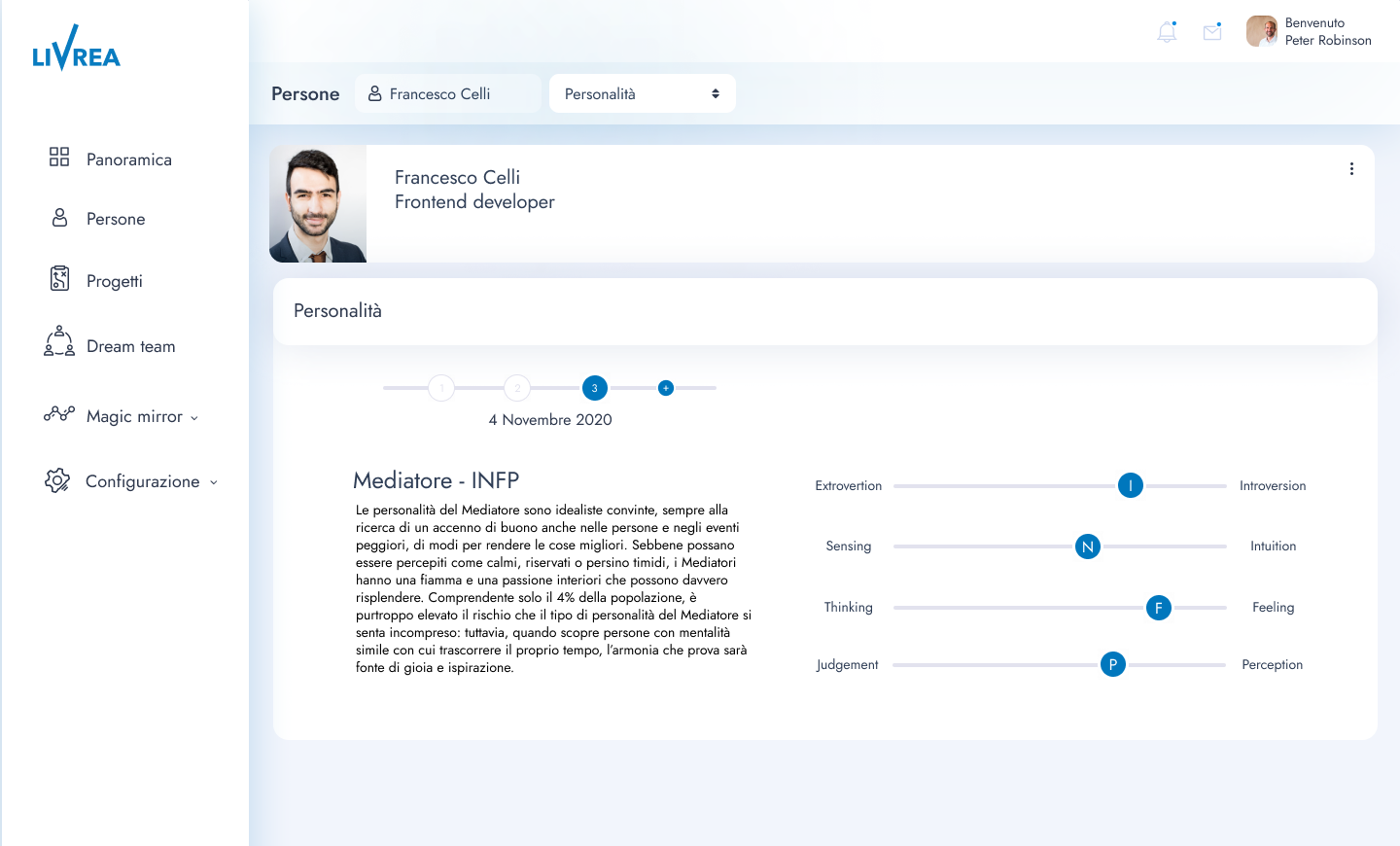Open Persone in the sidebar

(x=116, y=219)
